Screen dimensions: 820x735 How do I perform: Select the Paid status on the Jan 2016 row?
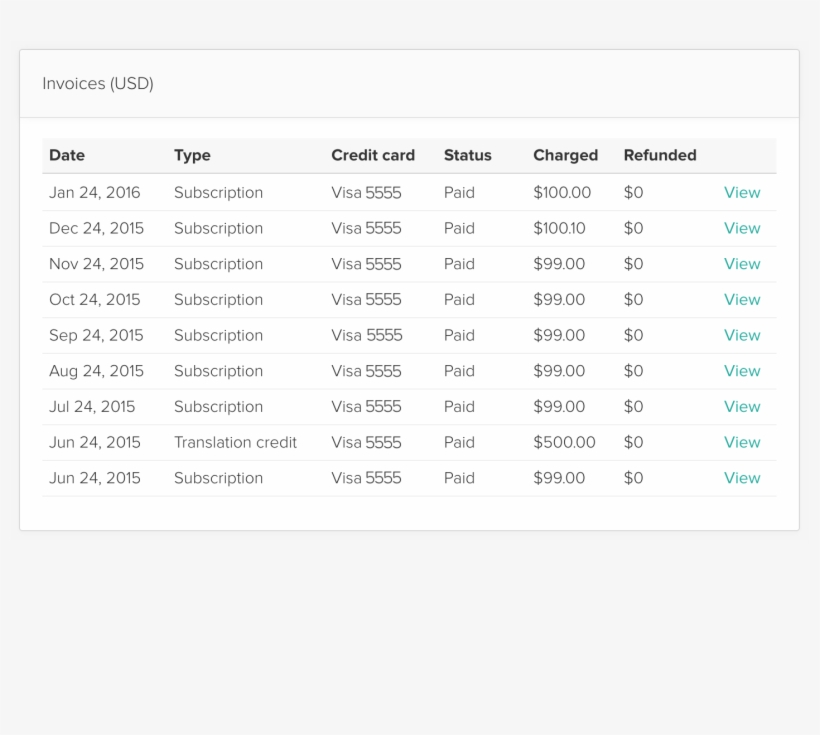point(459,192)
